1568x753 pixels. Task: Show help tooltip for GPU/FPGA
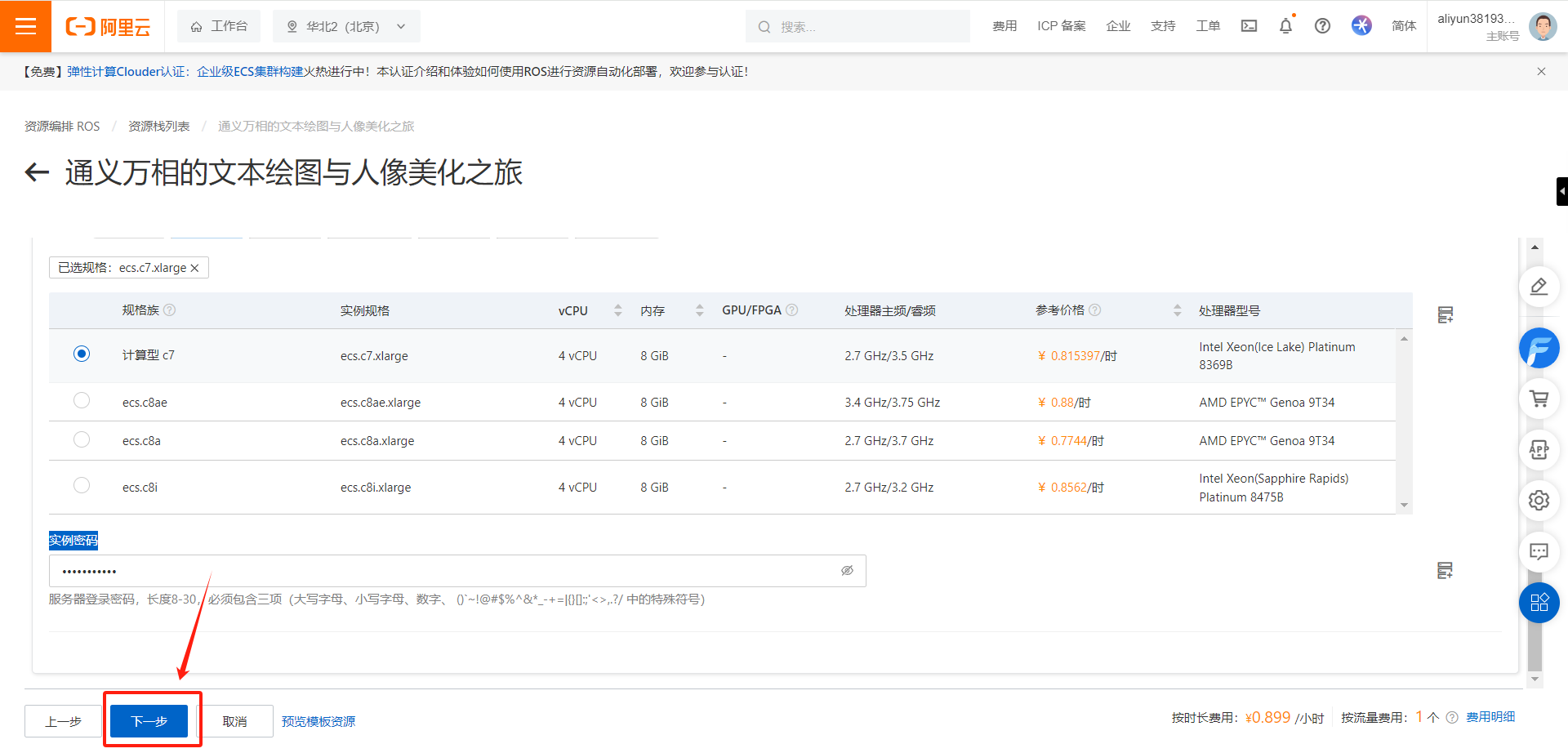click(x=792, y=310)
